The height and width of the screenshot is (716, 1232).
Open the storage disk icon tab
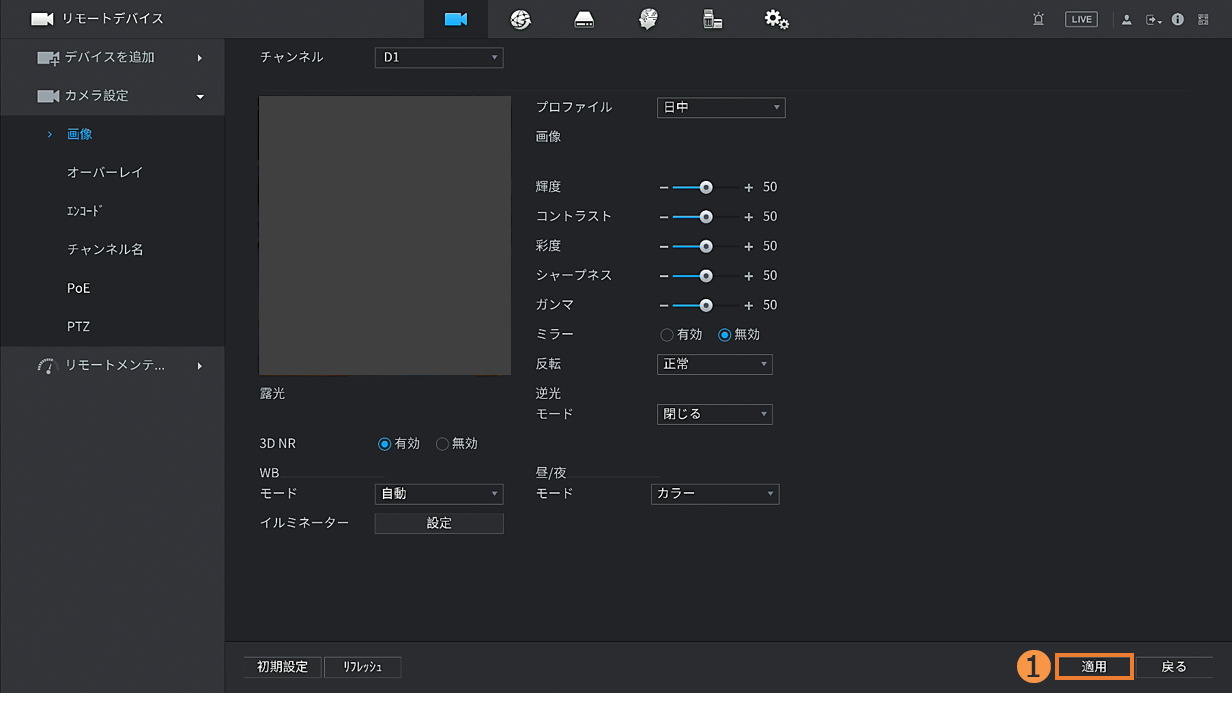point(585,20)
